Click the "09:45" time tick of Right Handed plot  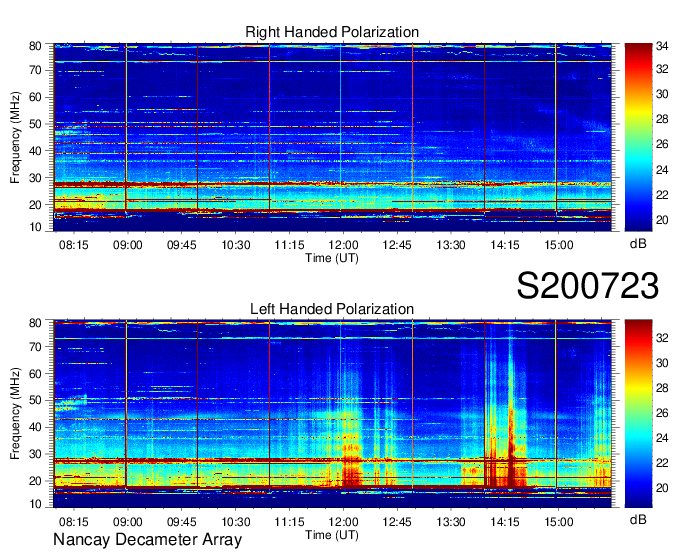182,245
